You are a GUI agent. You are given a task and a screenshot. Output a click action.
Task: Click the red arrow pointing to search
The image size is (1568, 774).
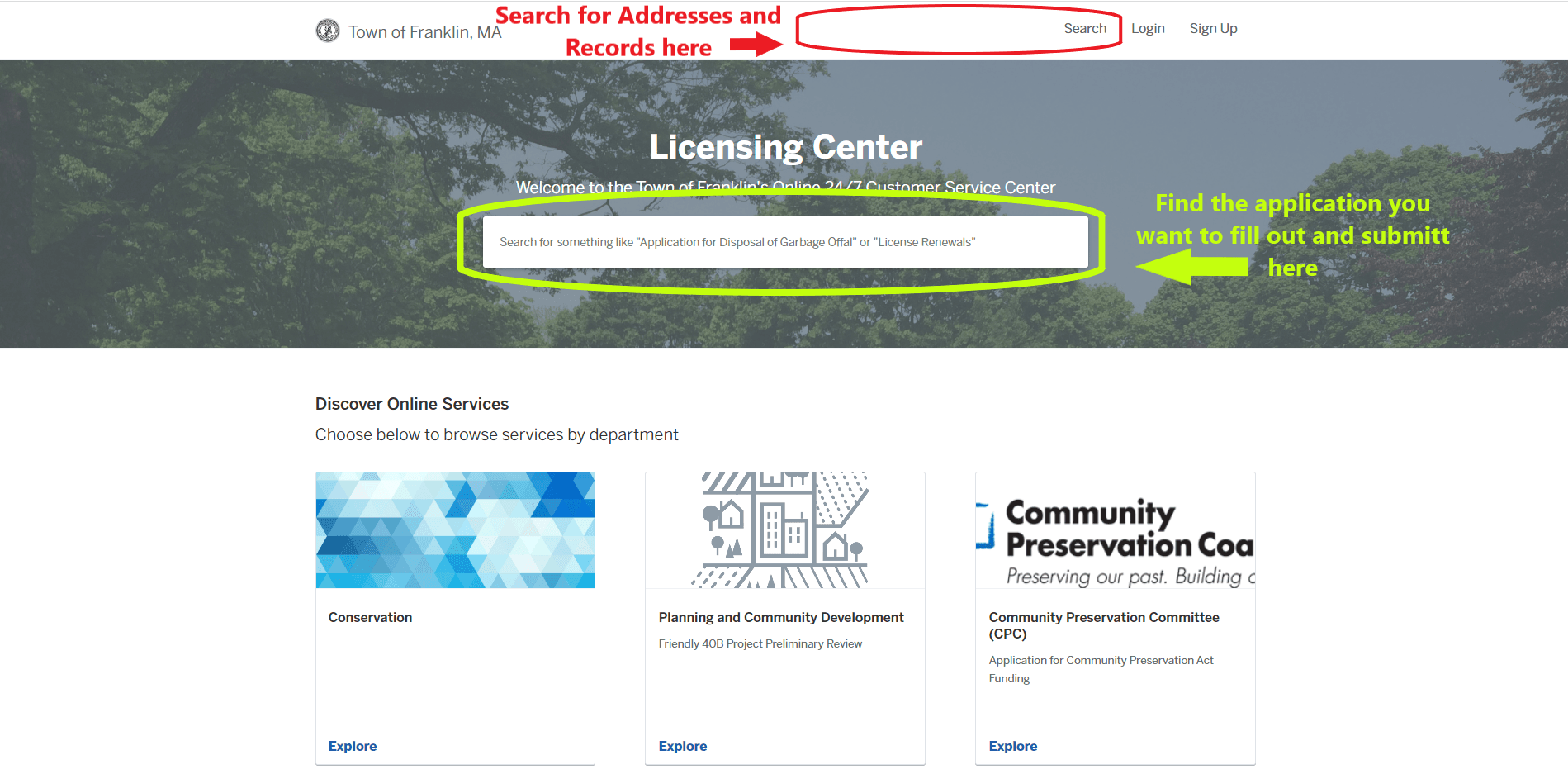(755, 45)
